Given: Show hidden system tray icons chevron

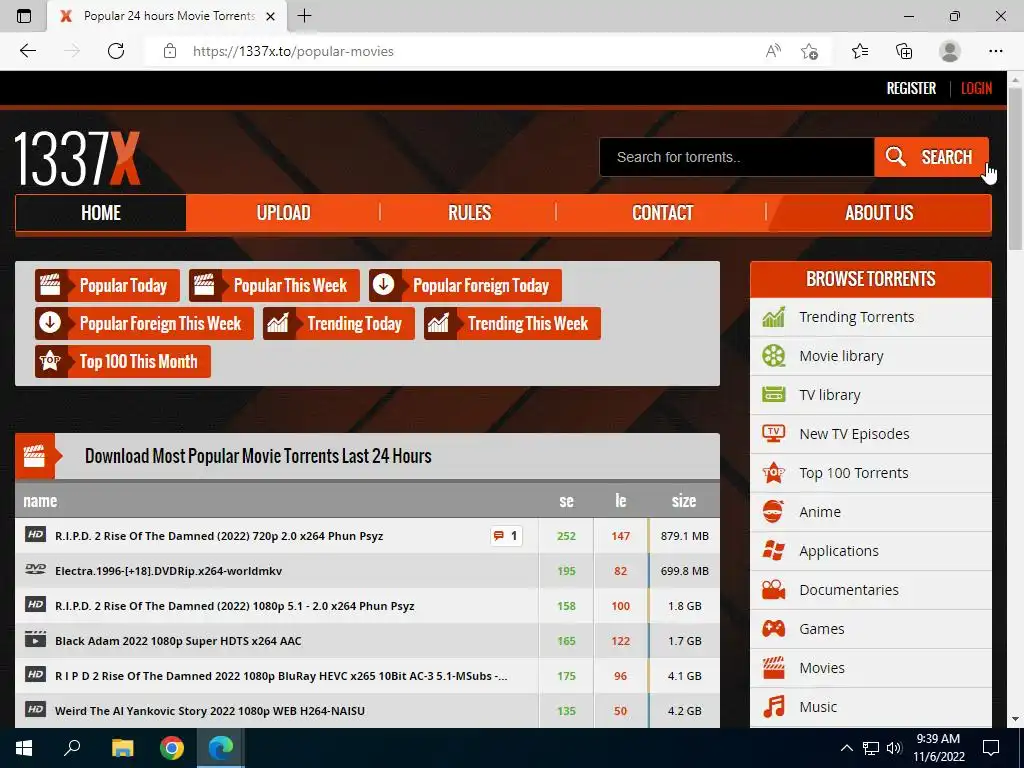Looking at the screenshot, I should [846, 748].
